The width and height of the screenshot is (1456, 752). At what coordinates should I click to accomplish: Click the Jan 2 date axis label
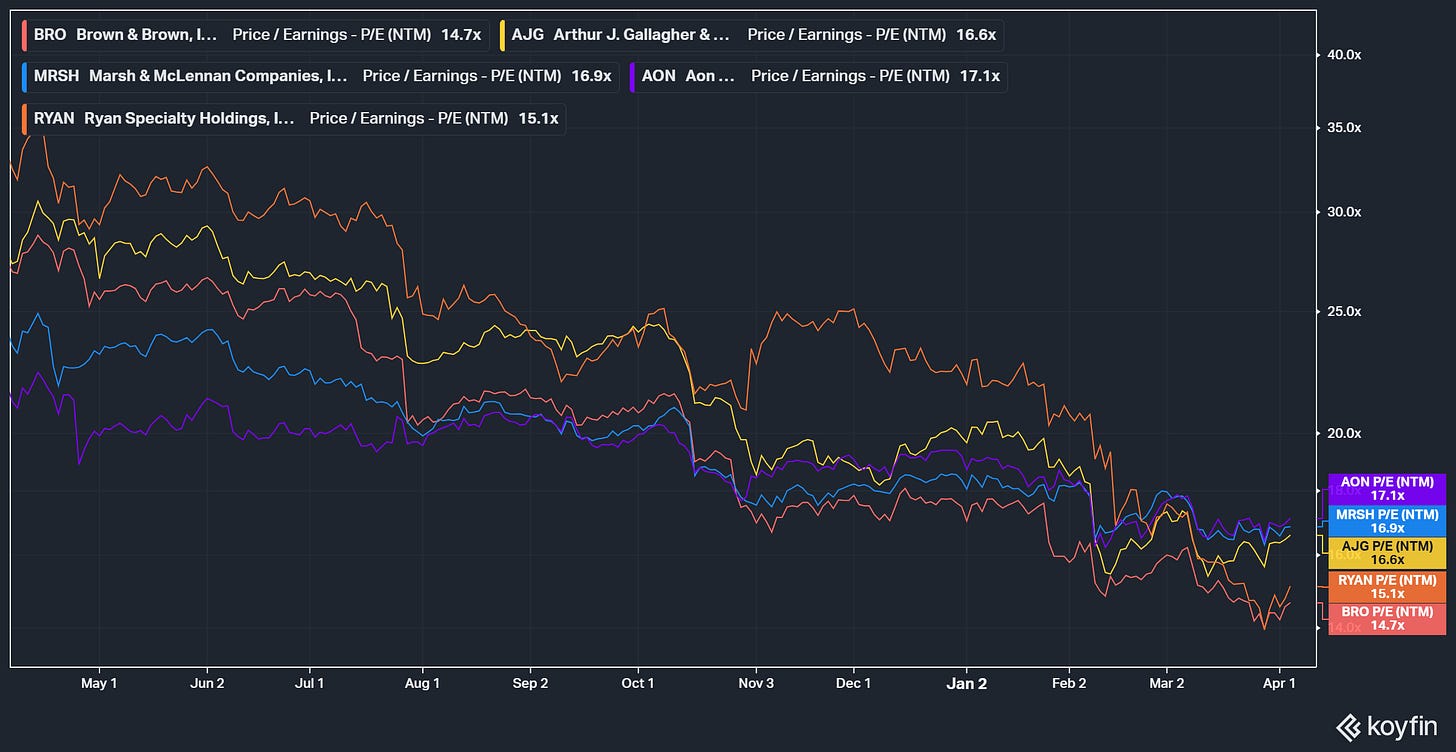pos(966,684)
